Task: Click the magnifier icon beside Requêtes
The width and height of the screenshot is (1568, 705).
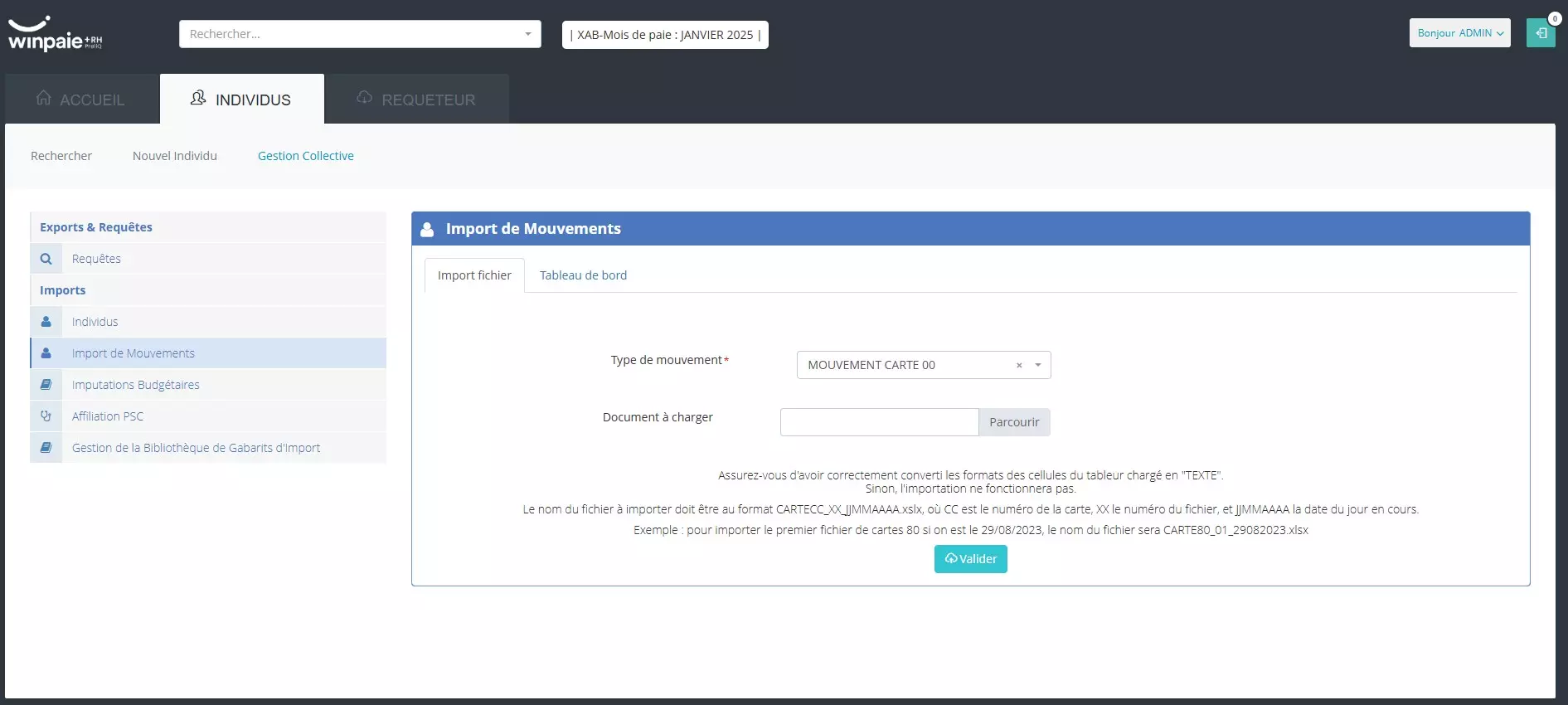Action: click(x=46, y=259)
